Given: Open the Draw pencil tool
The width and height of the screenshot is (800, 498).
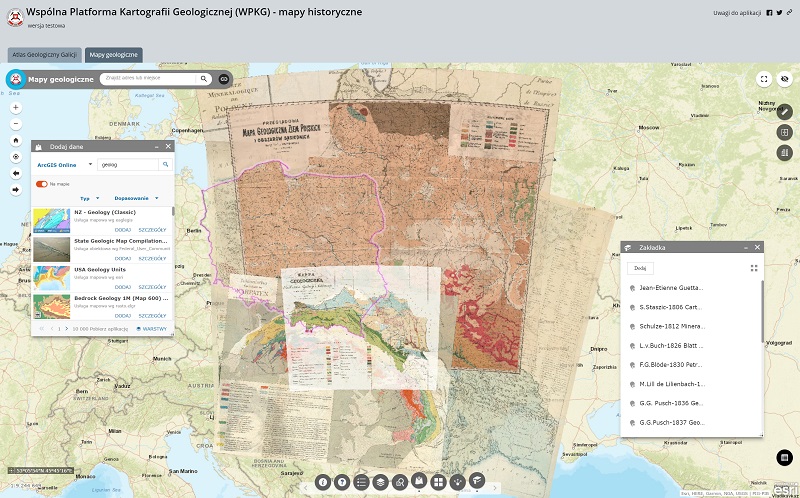Looking at the screenshot, I should click(785, 112).
